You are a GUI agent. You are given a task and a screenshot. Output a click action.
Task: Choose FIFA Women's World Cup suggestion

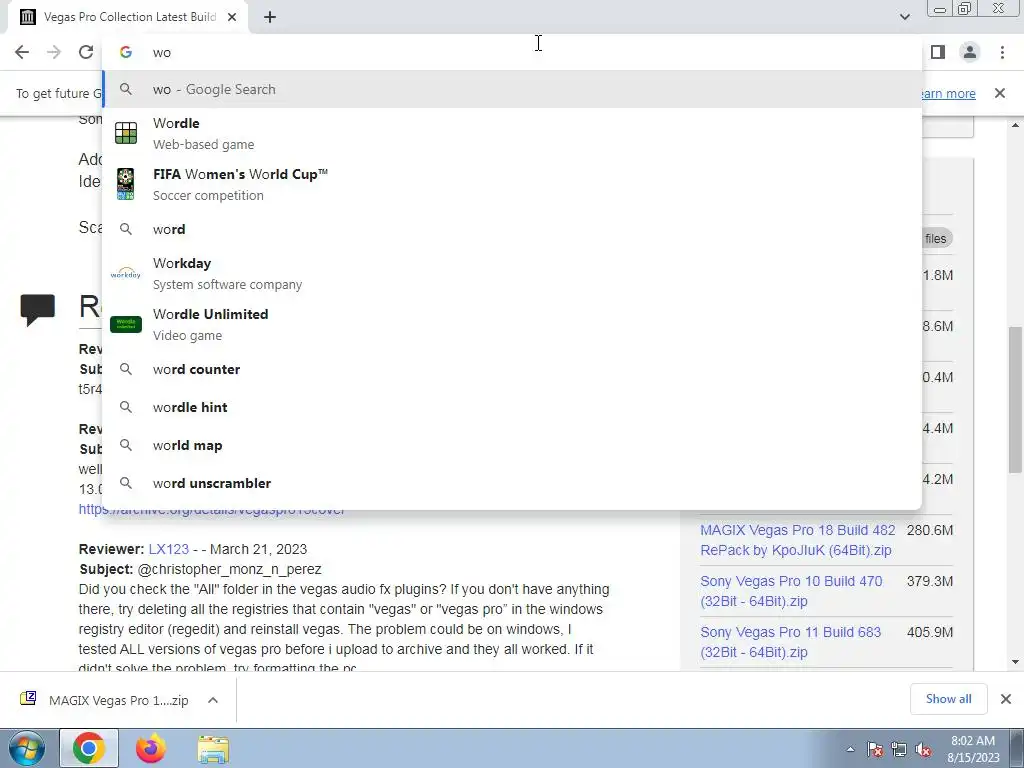pos(512,184)
